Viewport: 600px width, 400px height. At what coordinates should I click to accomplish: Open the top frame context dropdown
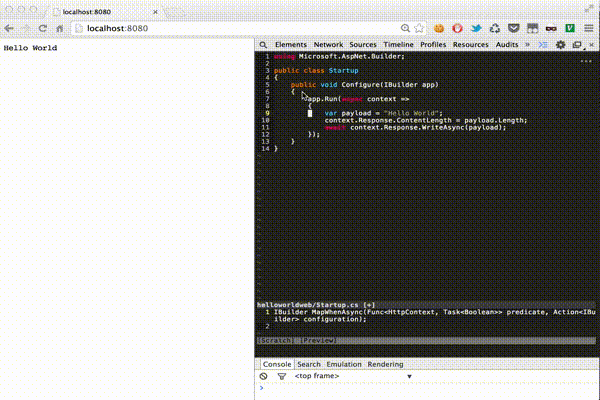pos(353,376)
